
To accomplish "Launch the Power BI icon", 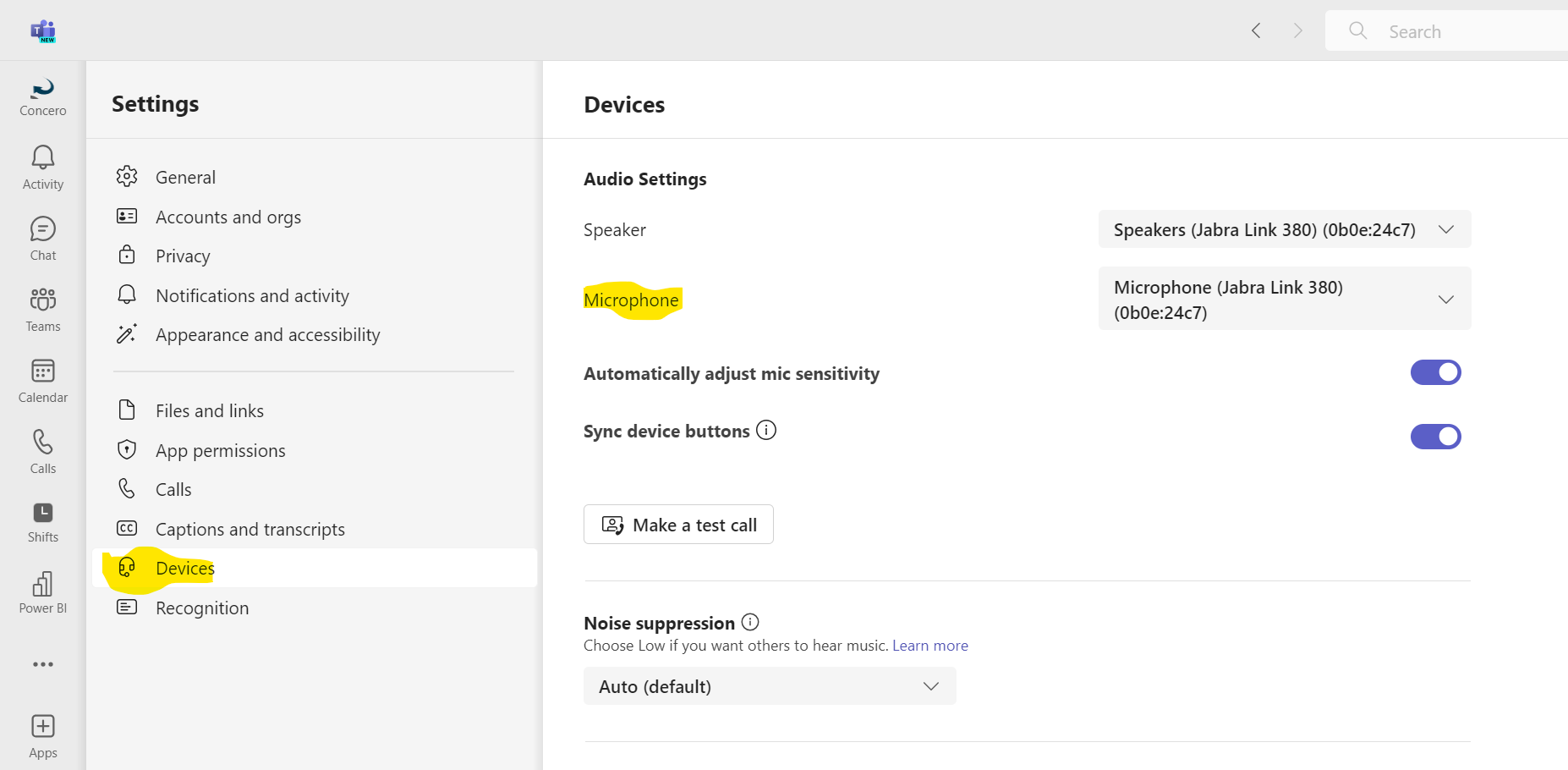I will [43, 585].
